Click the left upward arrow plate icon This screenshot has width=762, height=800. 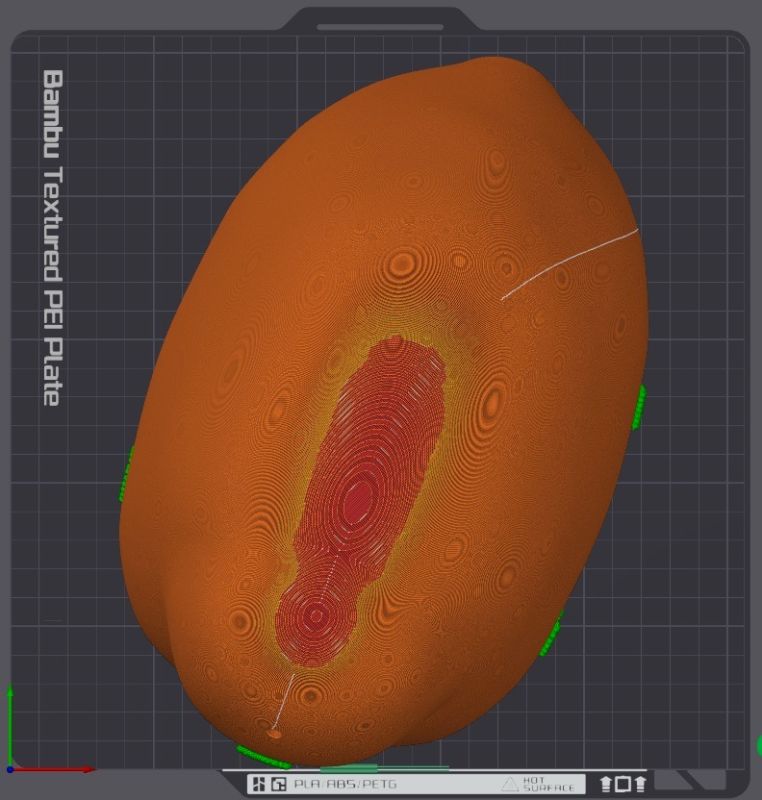(x=606, y=785)
